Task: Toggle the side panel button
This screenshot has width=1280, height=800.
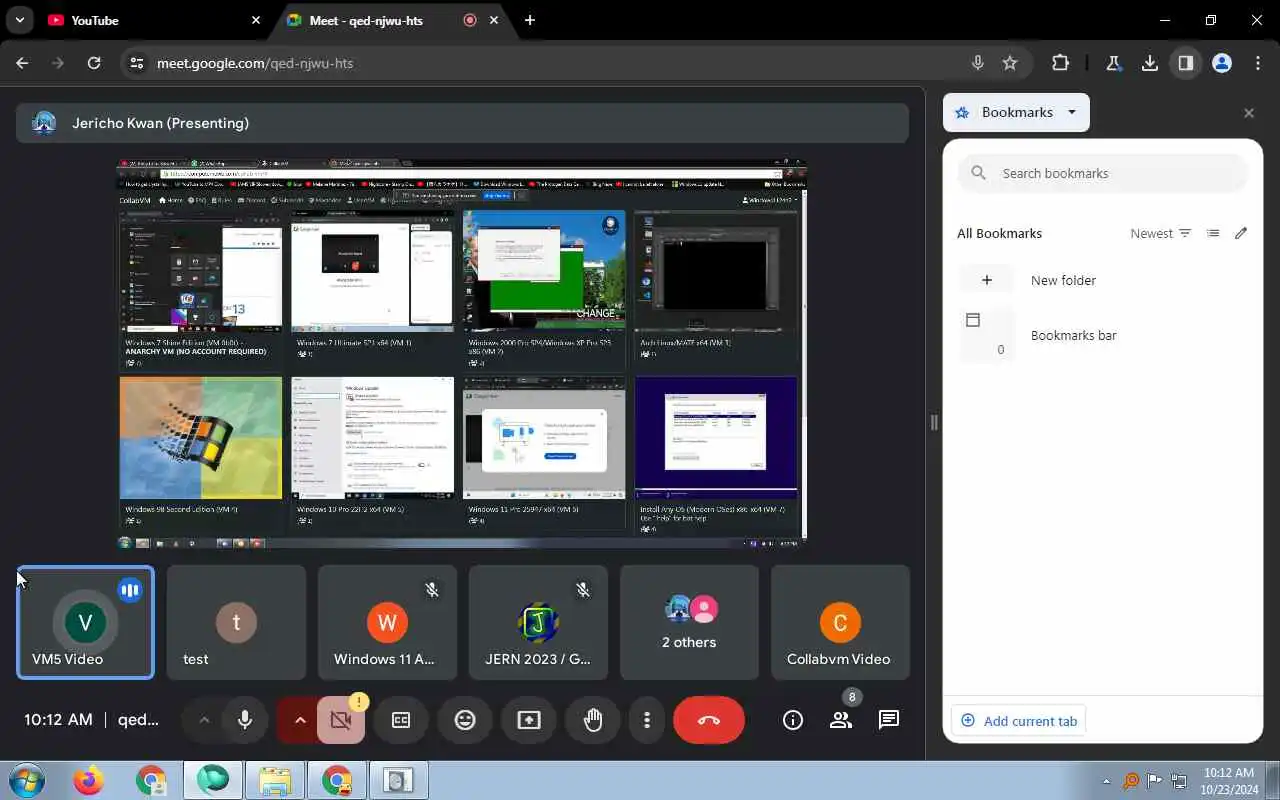Action: (1186, 63)
